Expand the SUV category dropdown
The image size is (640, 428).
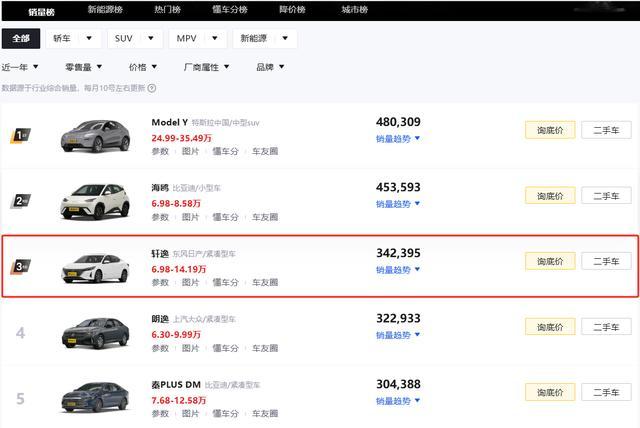click(x=135, y=38)
